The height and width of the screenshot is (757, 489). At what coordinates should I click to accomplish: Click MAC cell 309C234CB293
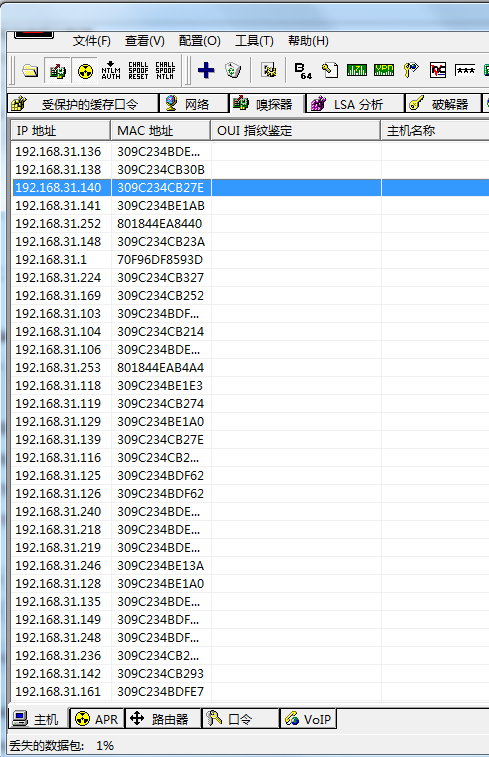tap(160, 673)
